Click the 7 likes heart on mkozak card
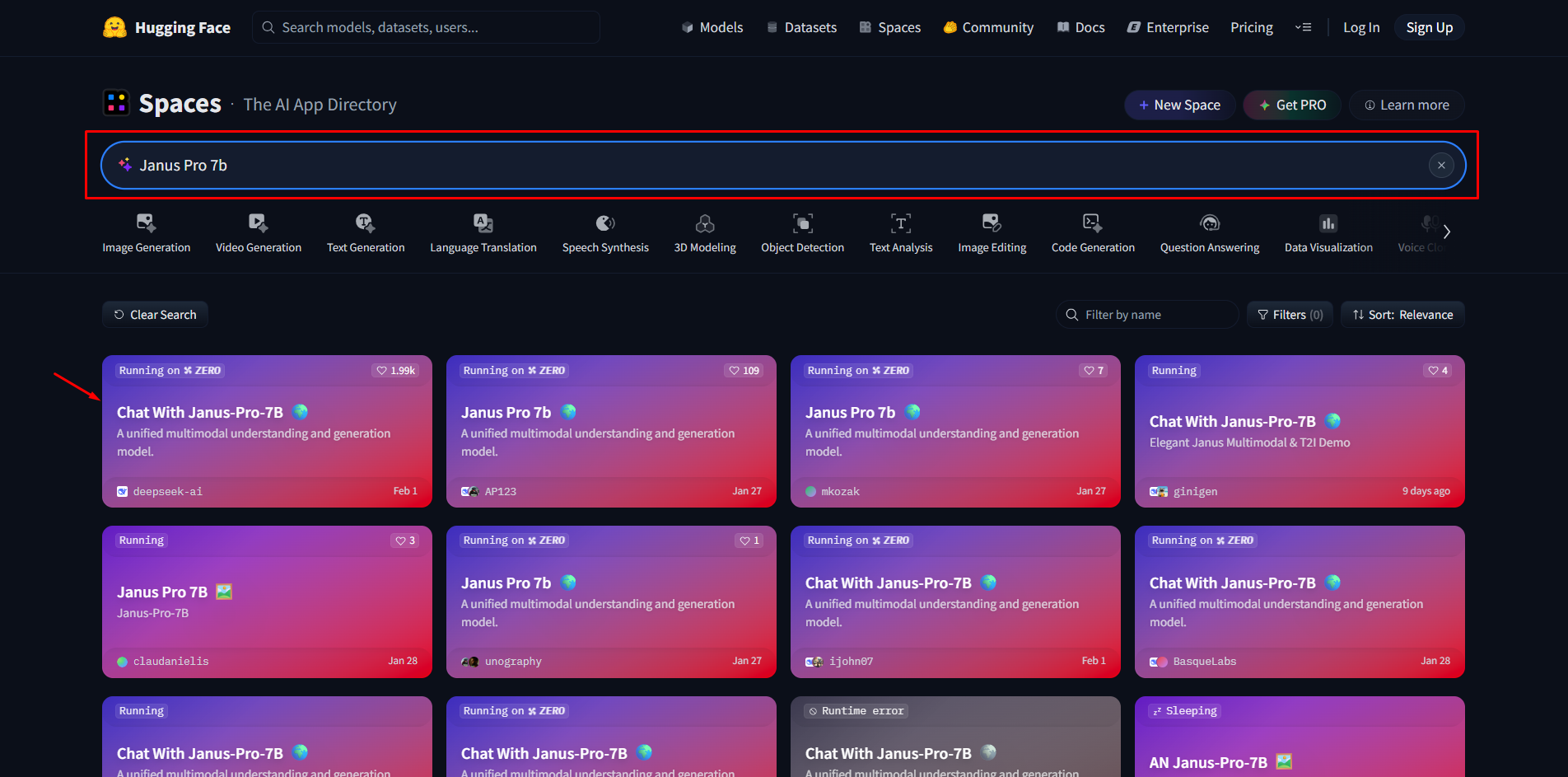 pos(1089,371)
